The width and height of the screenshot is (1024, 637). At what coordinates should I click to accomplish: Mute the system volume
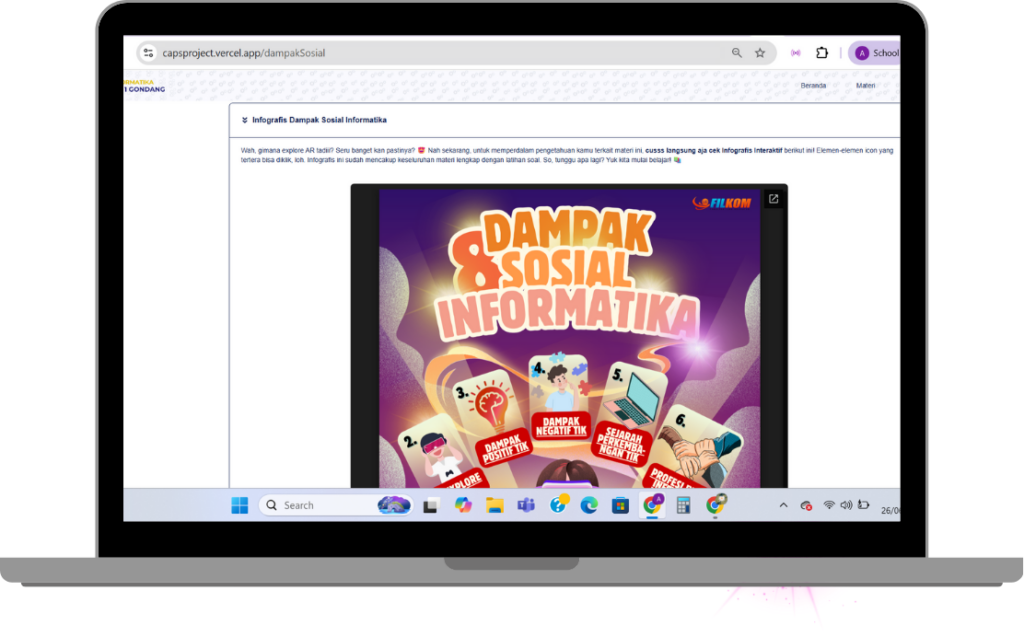[x=846, y=504]
